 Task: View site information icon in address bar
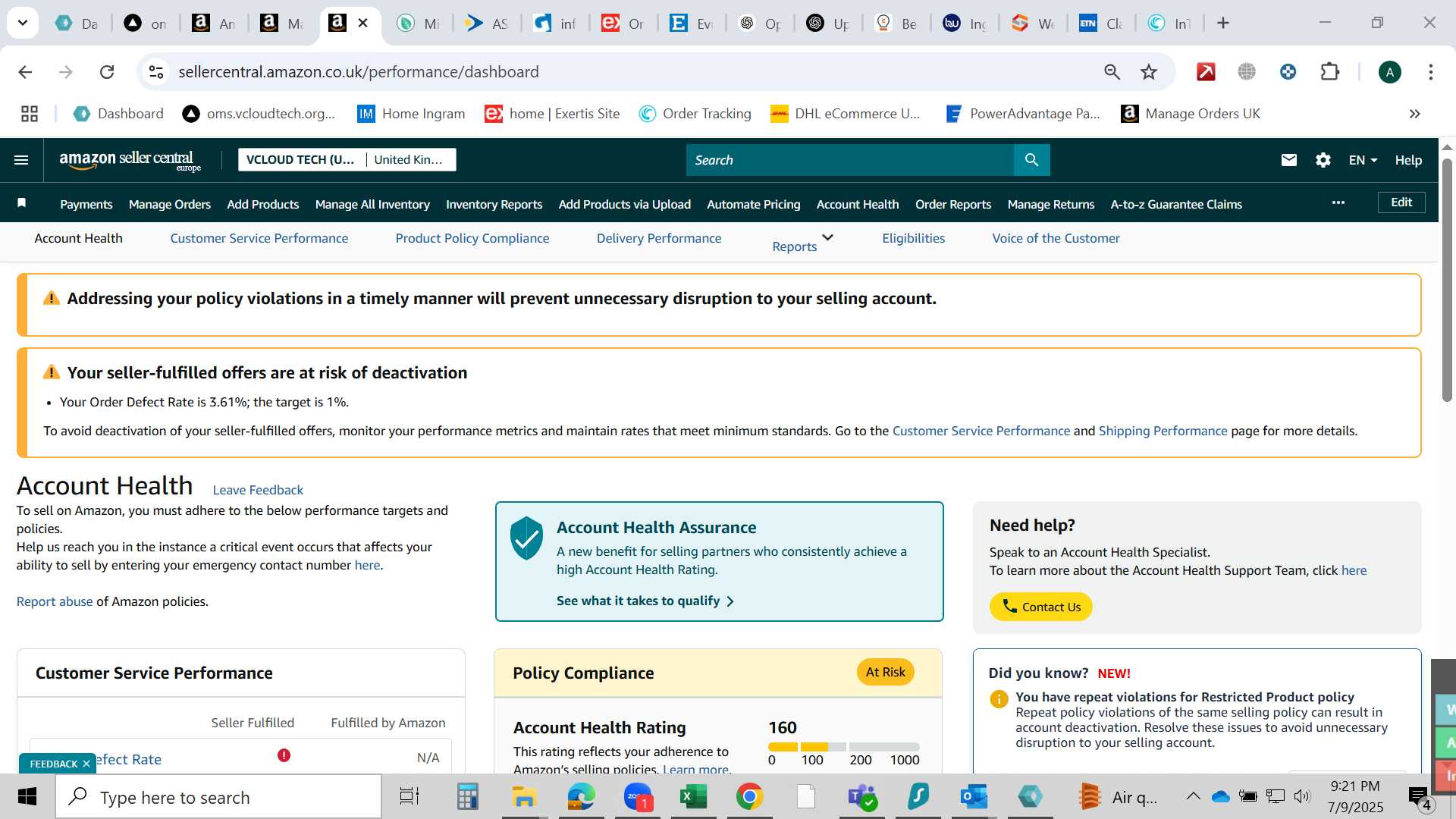click(155, 72)
